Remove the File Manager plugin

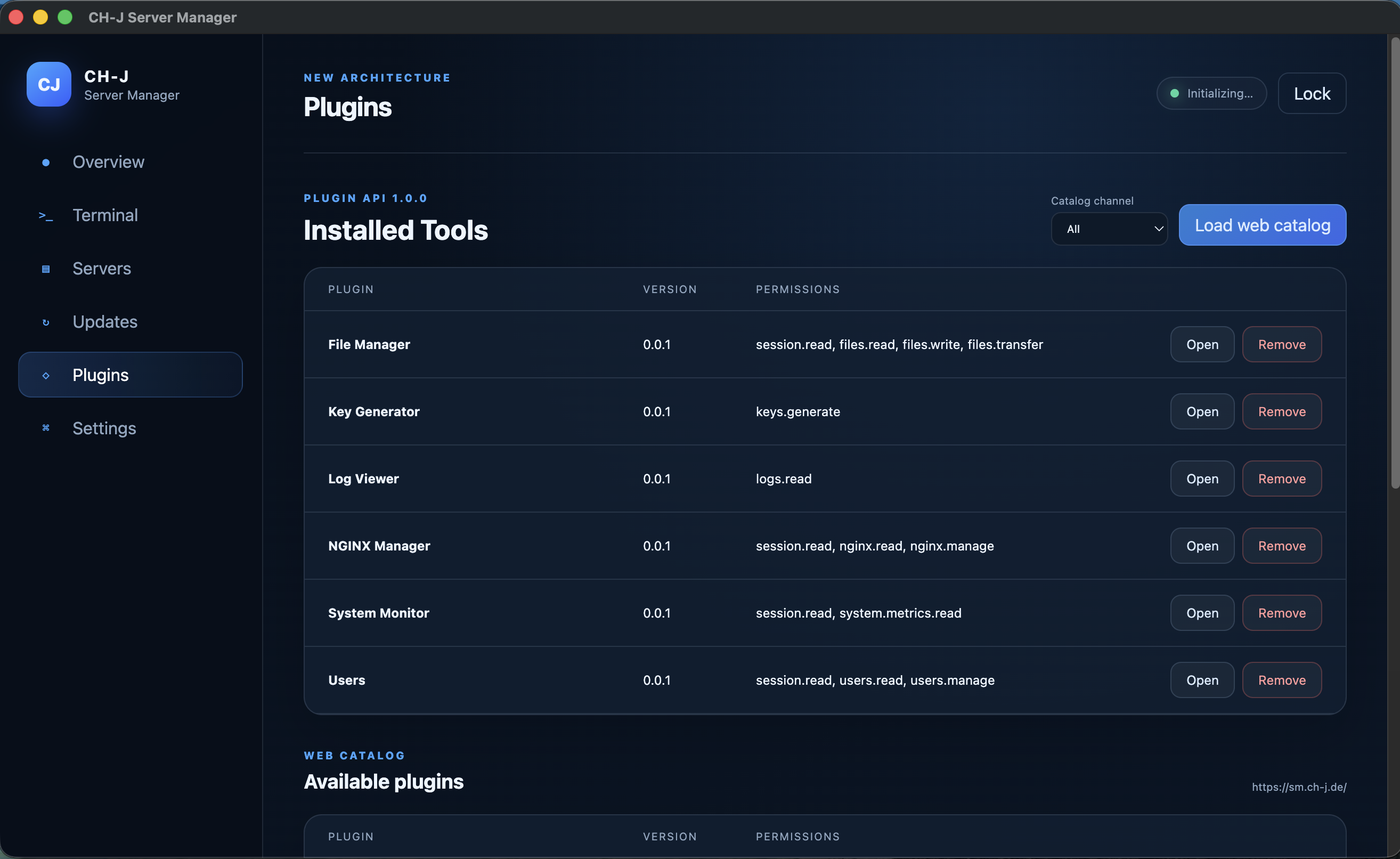1282,345
